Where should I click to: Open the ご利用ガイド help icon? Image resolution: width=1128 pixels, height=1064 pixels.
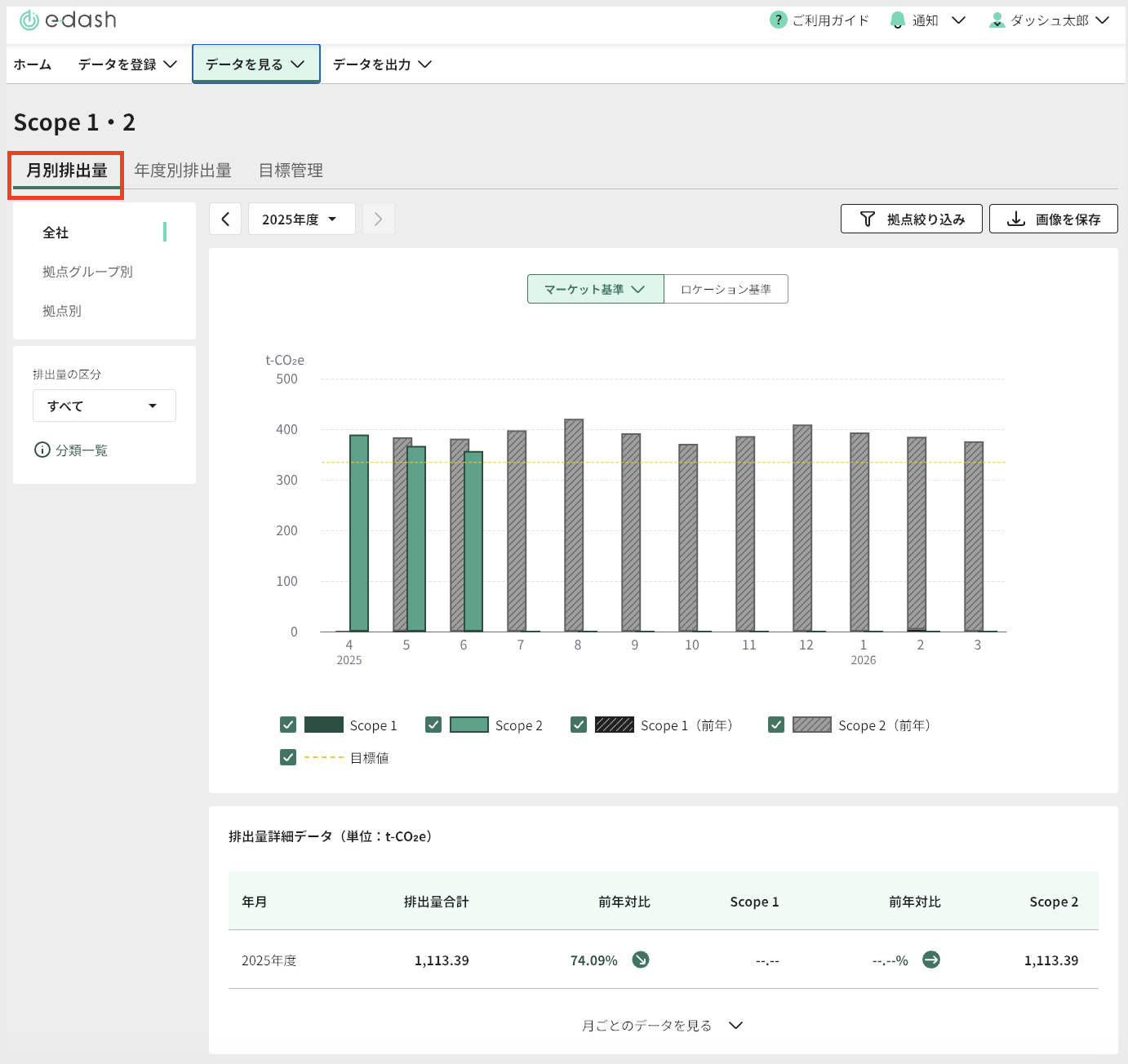pos(778,20)
